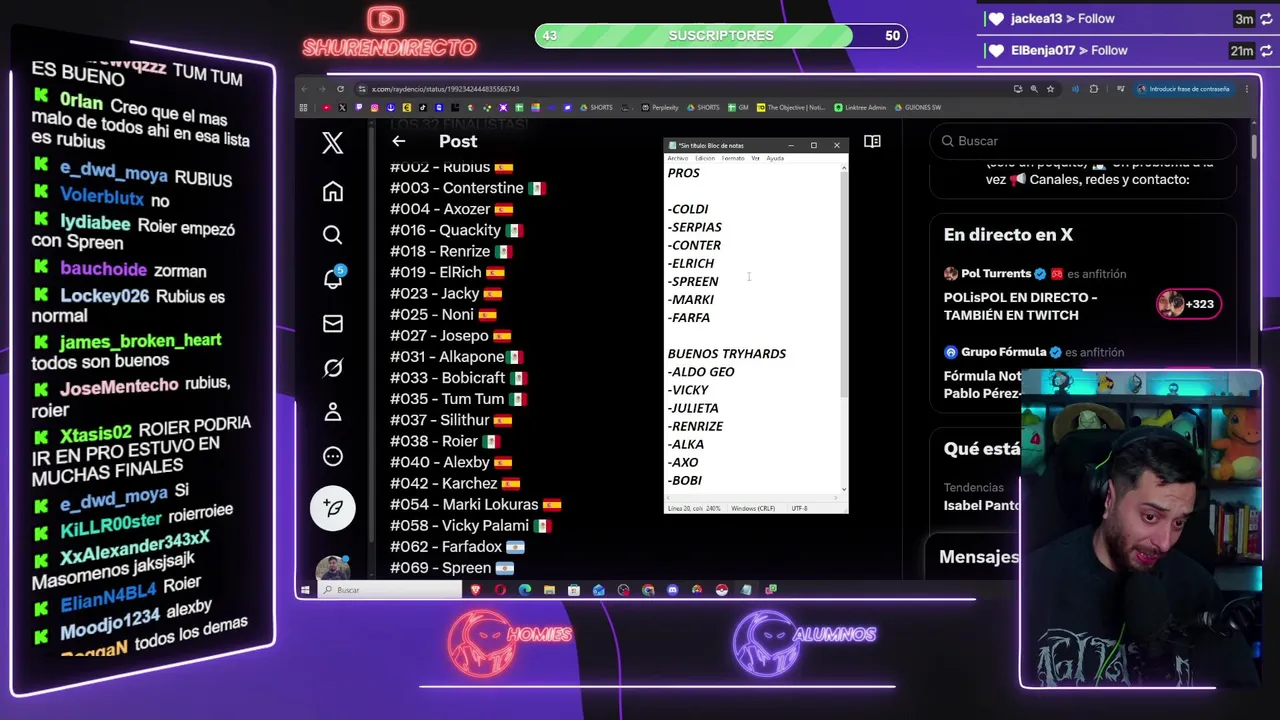The width and height of the screenshot is (1280, 720).
Task: Click browser back navigation arrow
Action: click(306, 89)
